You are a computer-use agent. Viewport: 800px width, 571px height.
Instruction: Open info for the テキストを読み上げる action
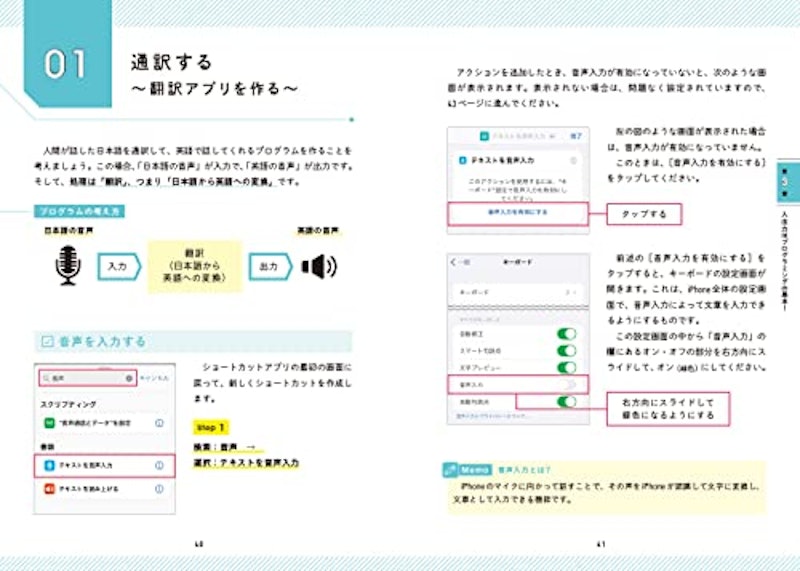pos(159,489)
